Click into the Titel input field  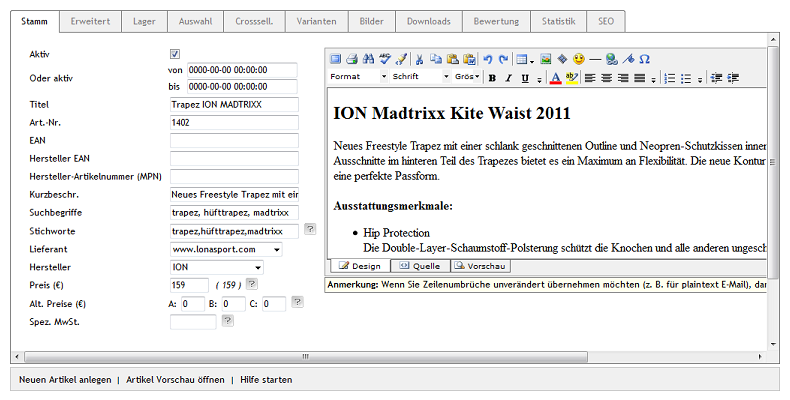(234, 105)
